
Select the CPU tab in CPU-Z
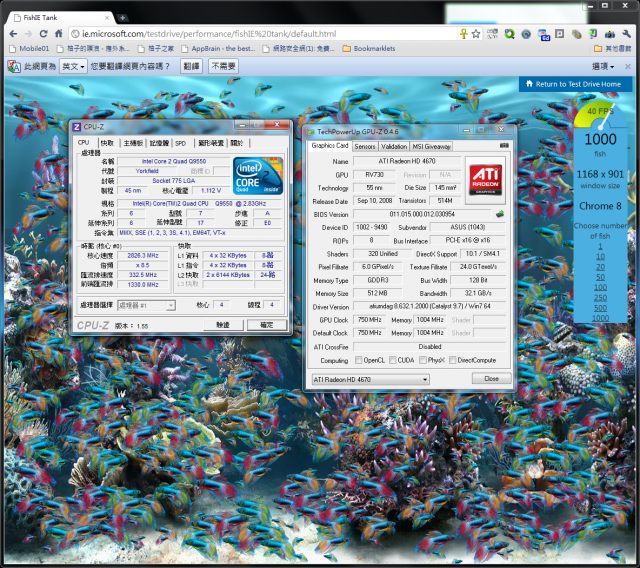[84, 143]
